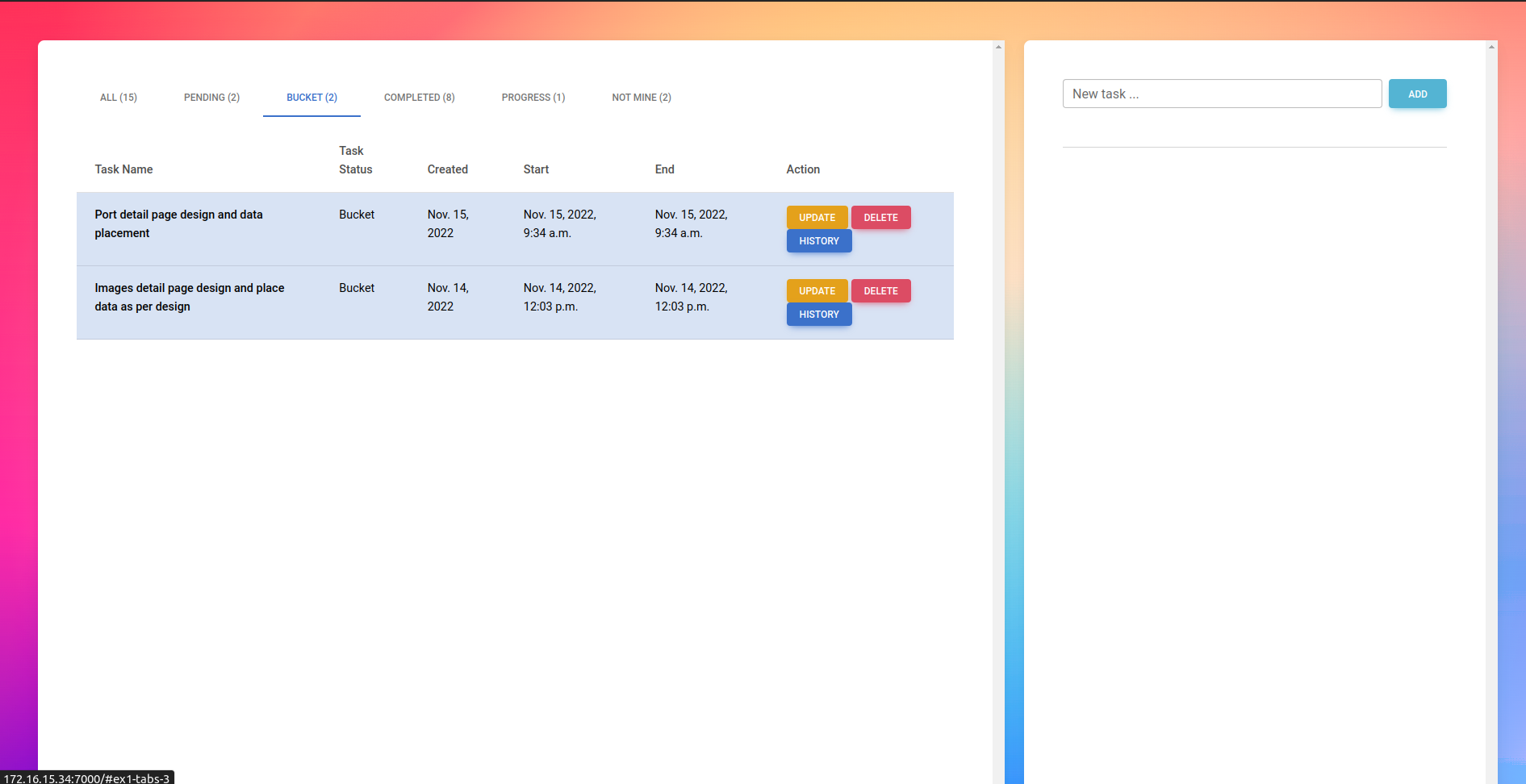Open history for Images detail page task

click(819, 315)
